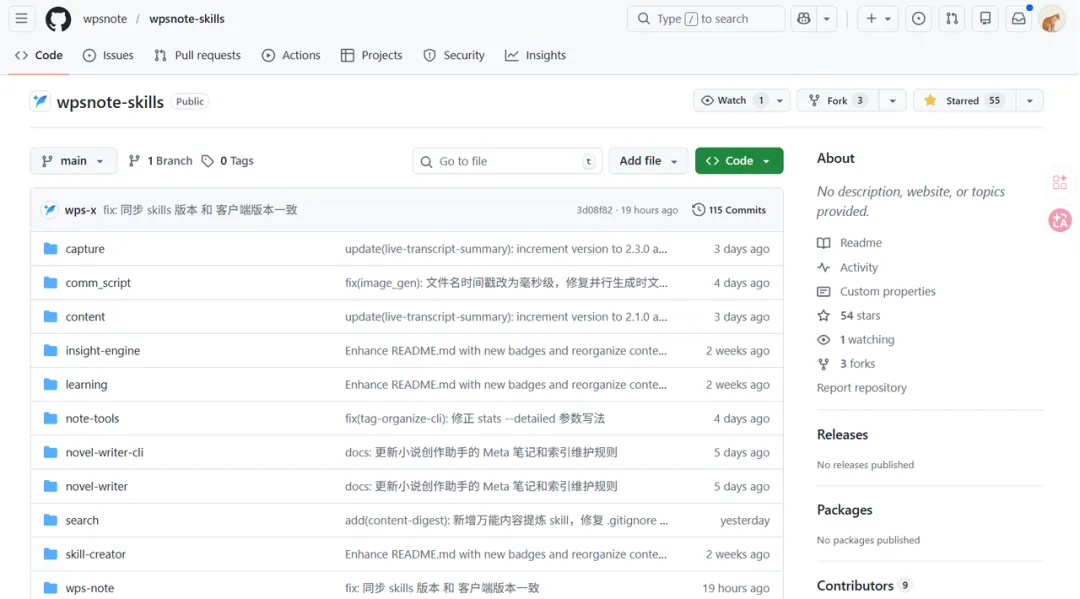Click the commit history clock icon
1080x599 pixels.
(698, 209)
